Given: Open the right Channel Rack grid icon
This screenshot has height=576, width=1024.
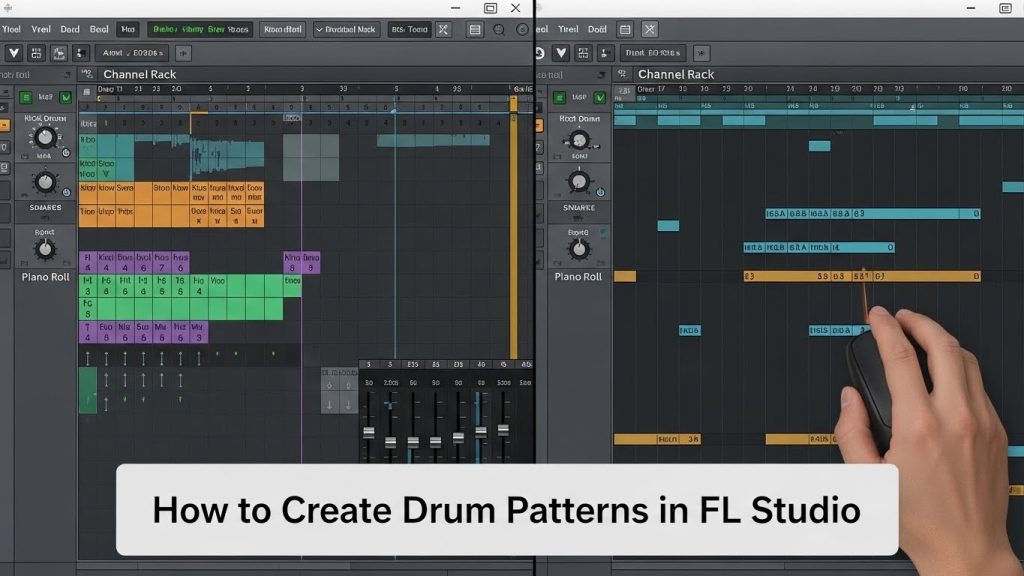Looking at the screenshot, I should pyautogui.click(x=622, y=74).
